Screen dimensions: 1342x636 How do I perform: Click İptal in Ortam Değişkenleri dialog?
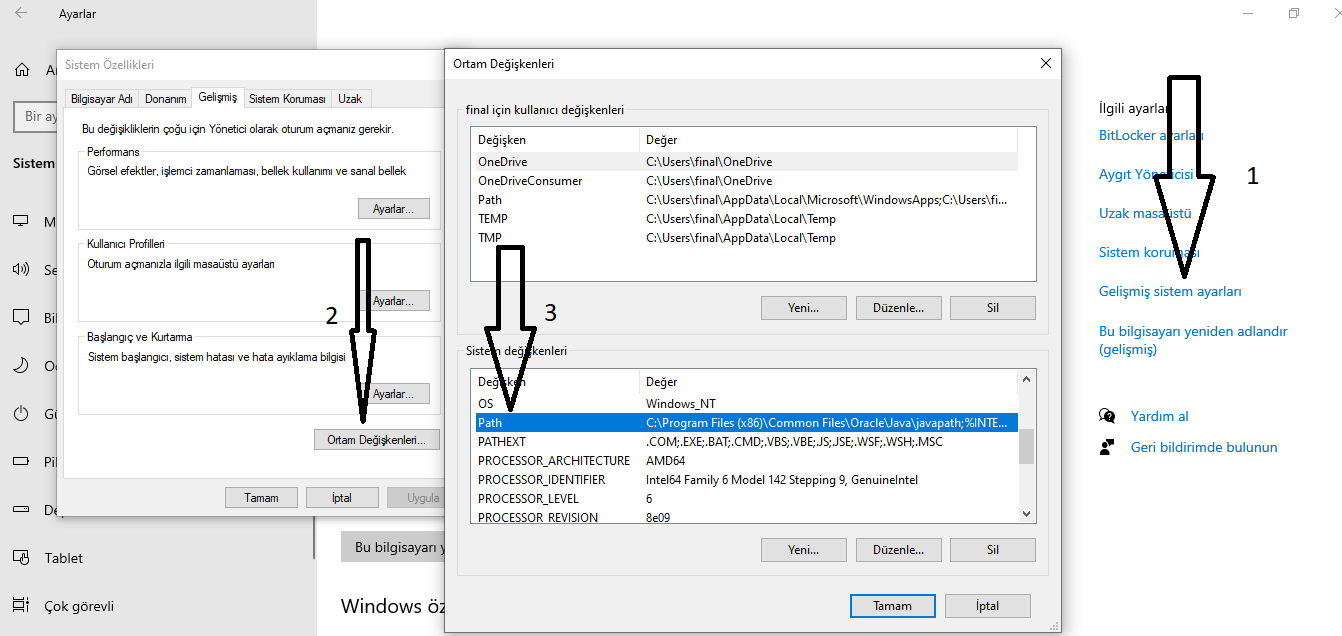(988, 605)
